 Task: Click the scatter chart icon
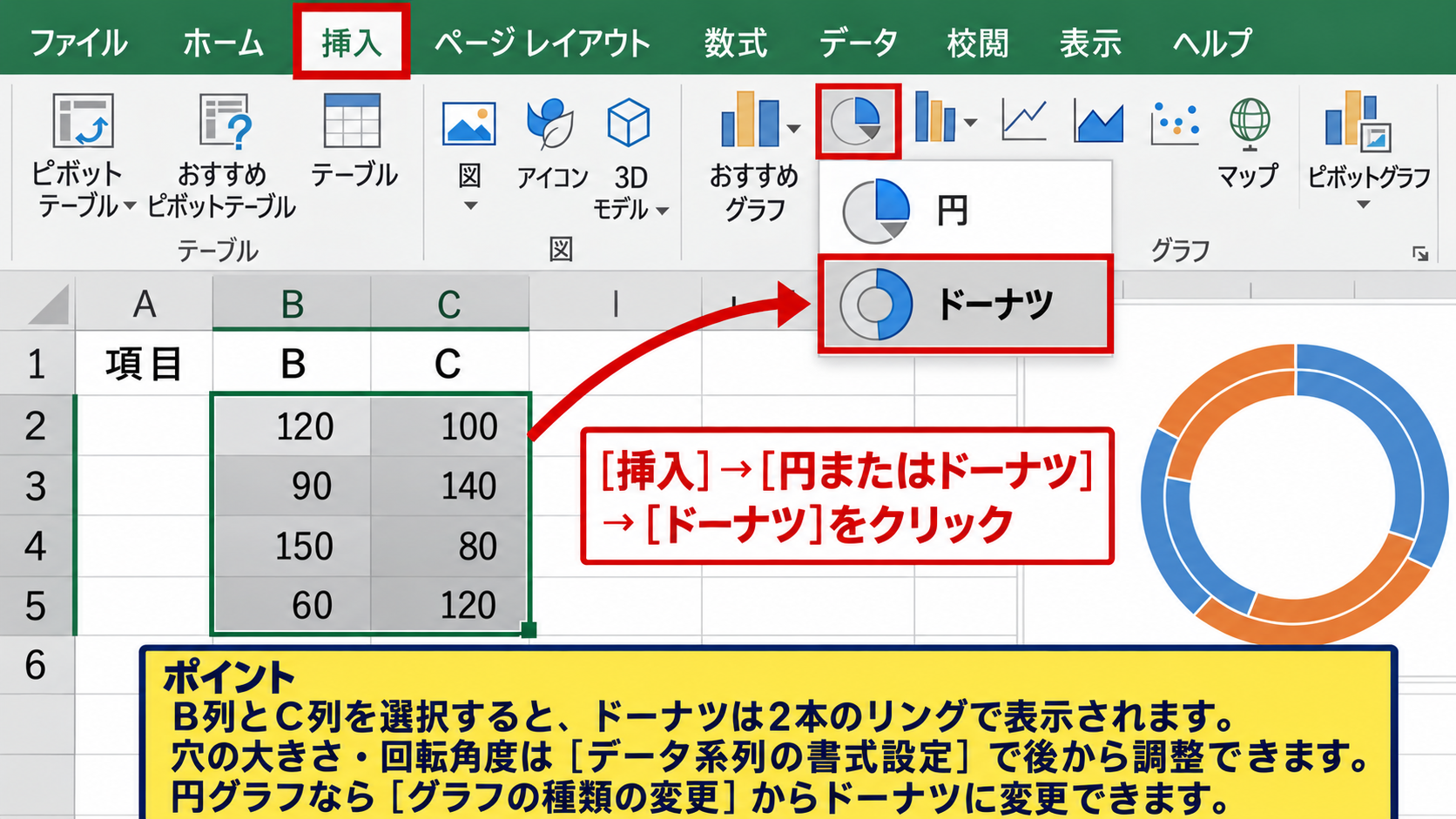click(x=1175, y=122)
